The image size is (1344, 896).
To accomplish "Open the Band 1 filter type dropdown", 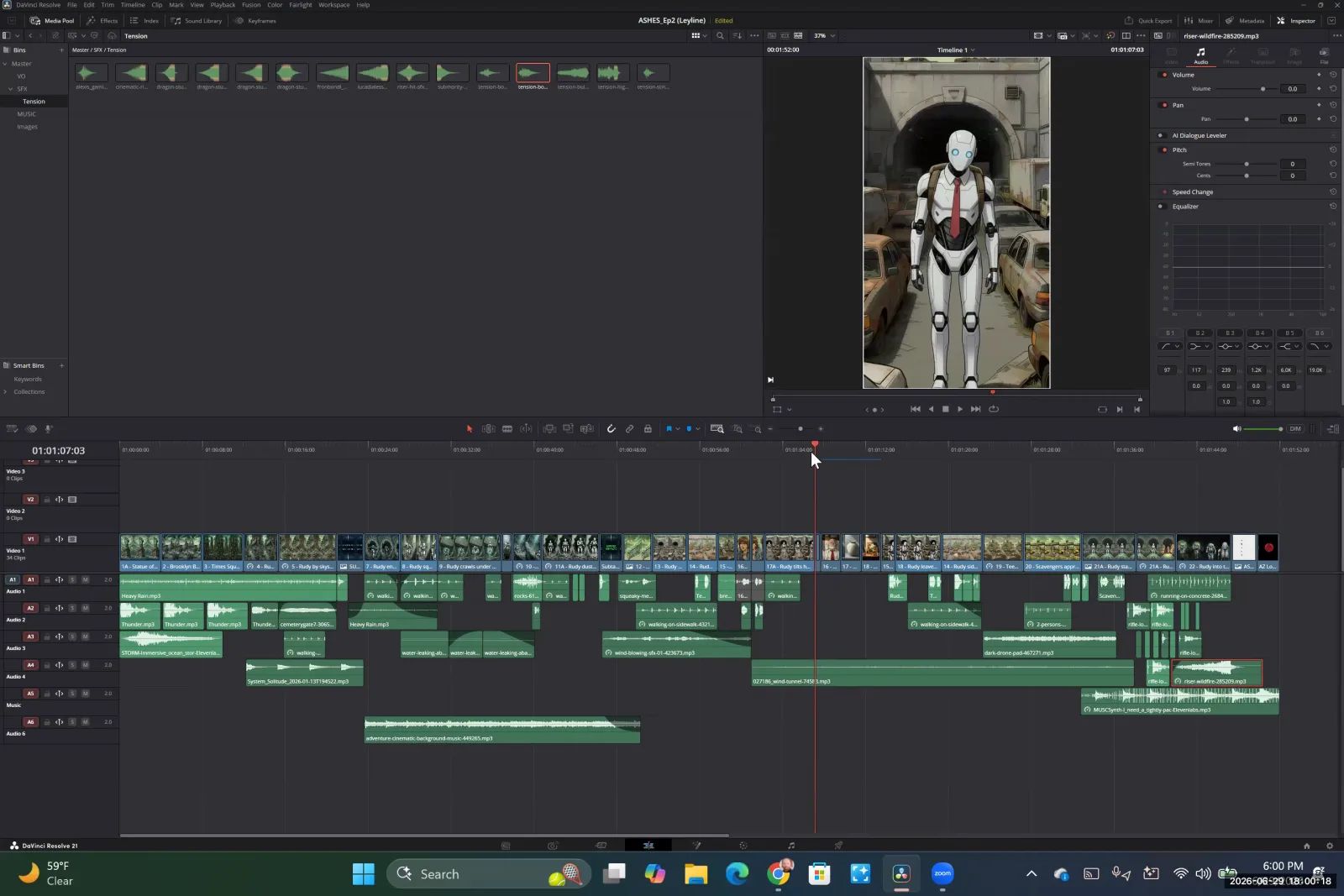I will click(x=1170, y=346).
